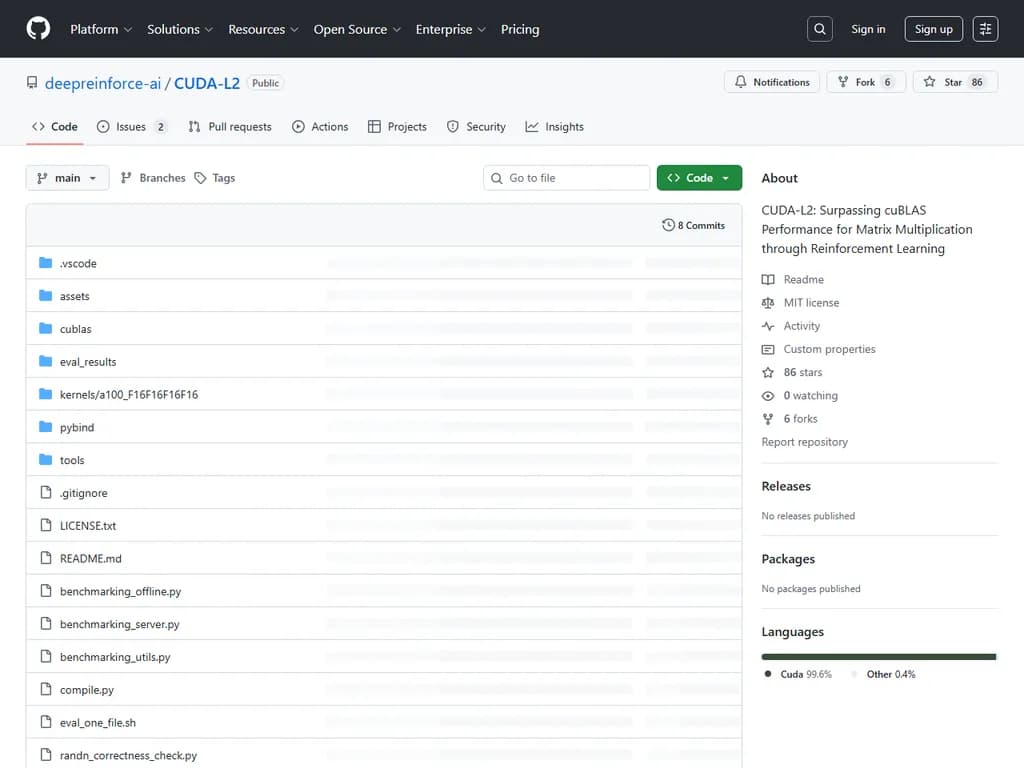Expand the Platform menu in header
This screenshot has height=768, width=1024.
(100, 29)
